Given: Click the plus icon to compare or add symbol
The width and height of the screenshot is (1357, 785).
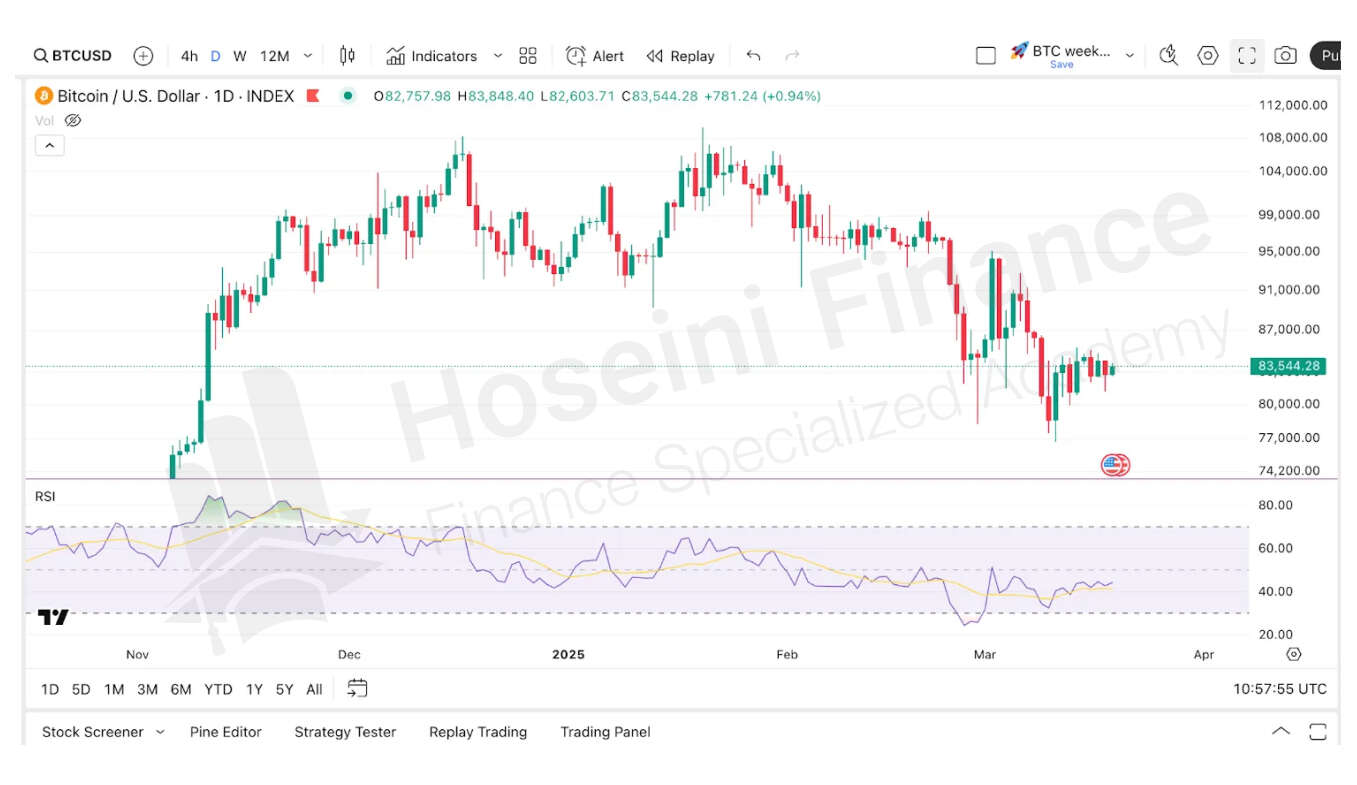Looking at the screenshot, I should point(143,56).
